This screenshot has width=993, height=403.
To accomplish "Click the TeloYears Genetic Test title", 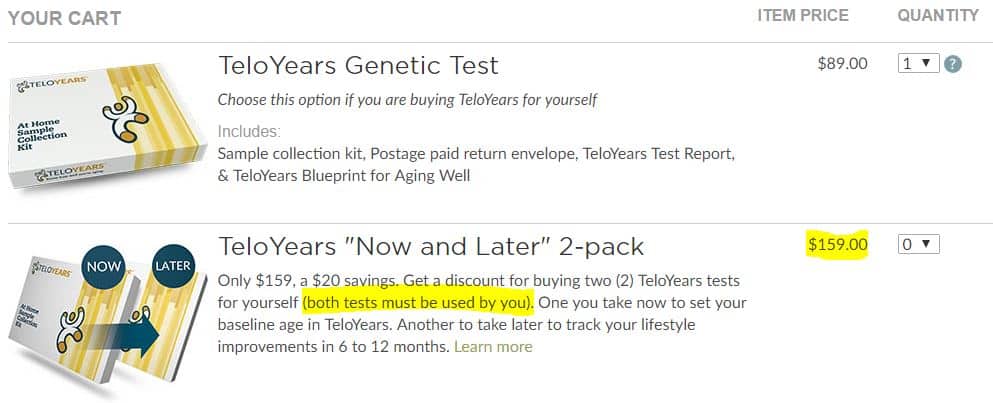I will pos(358,67).
